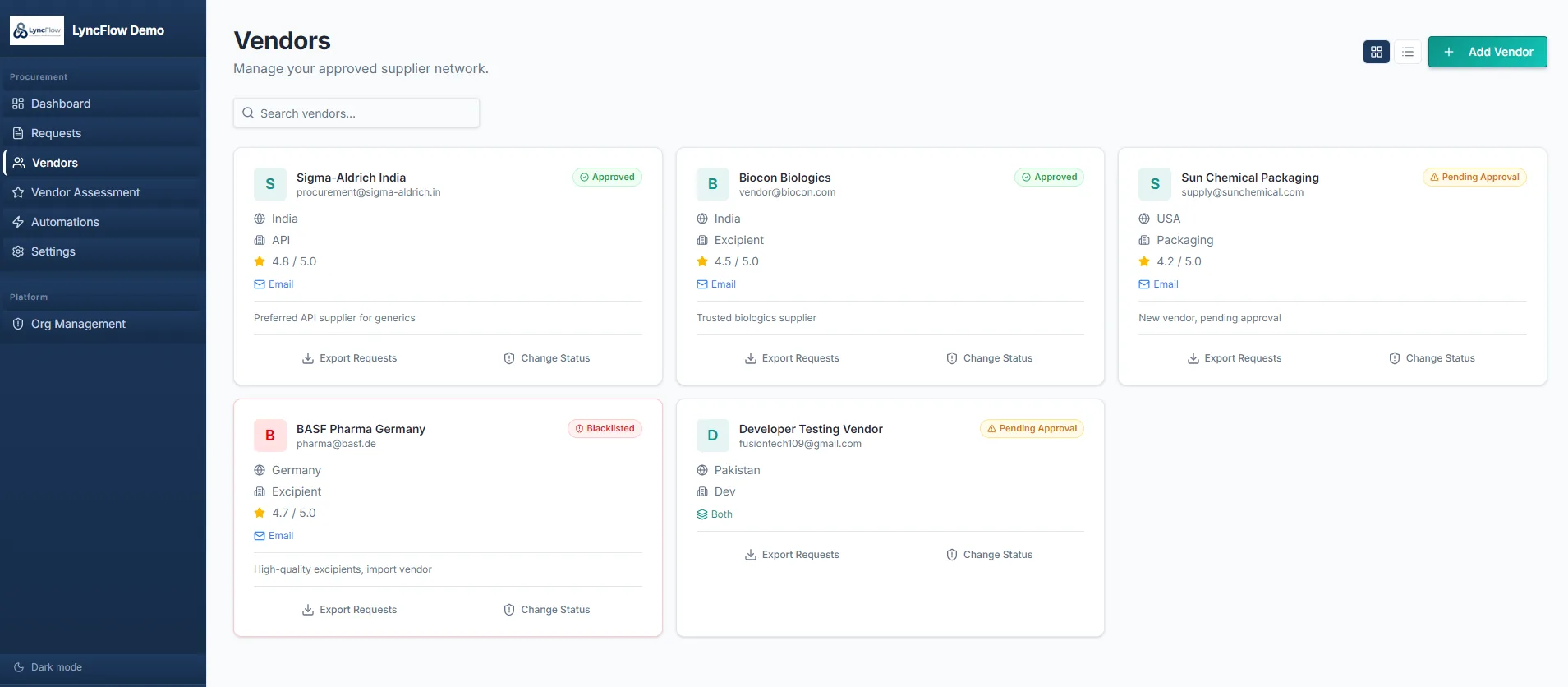Click the building icon next to Packaging

coord(1144,240)
